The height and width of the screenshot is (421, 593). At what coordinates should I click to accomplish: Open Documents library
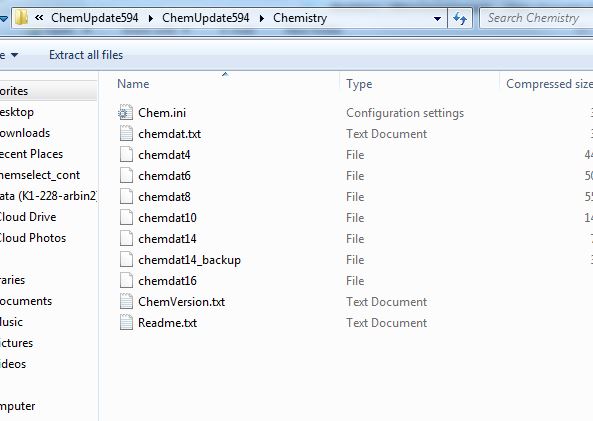[26, 301]
